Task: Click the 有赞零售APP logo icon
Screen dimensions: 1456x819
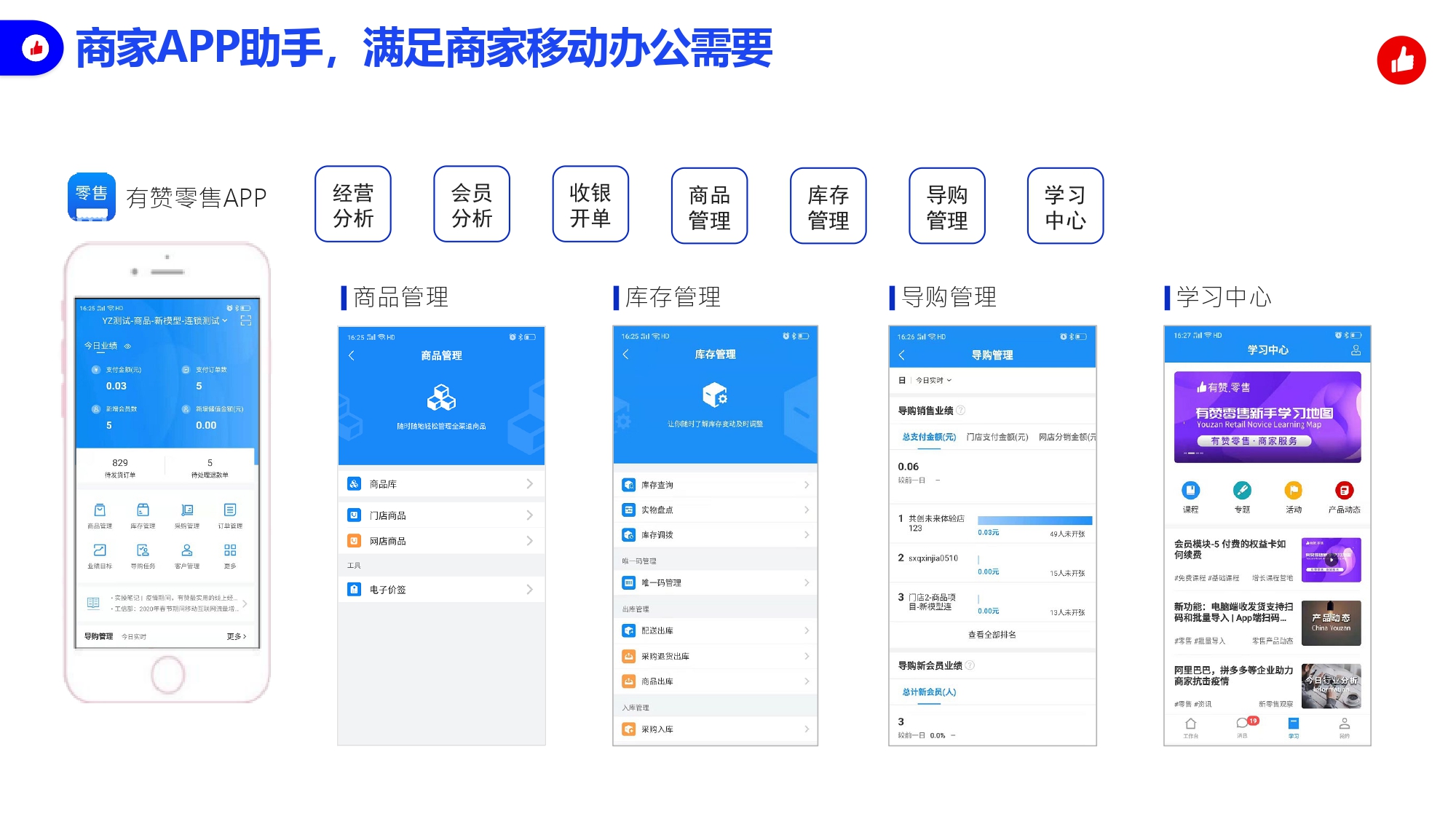Action: [92, 197]
